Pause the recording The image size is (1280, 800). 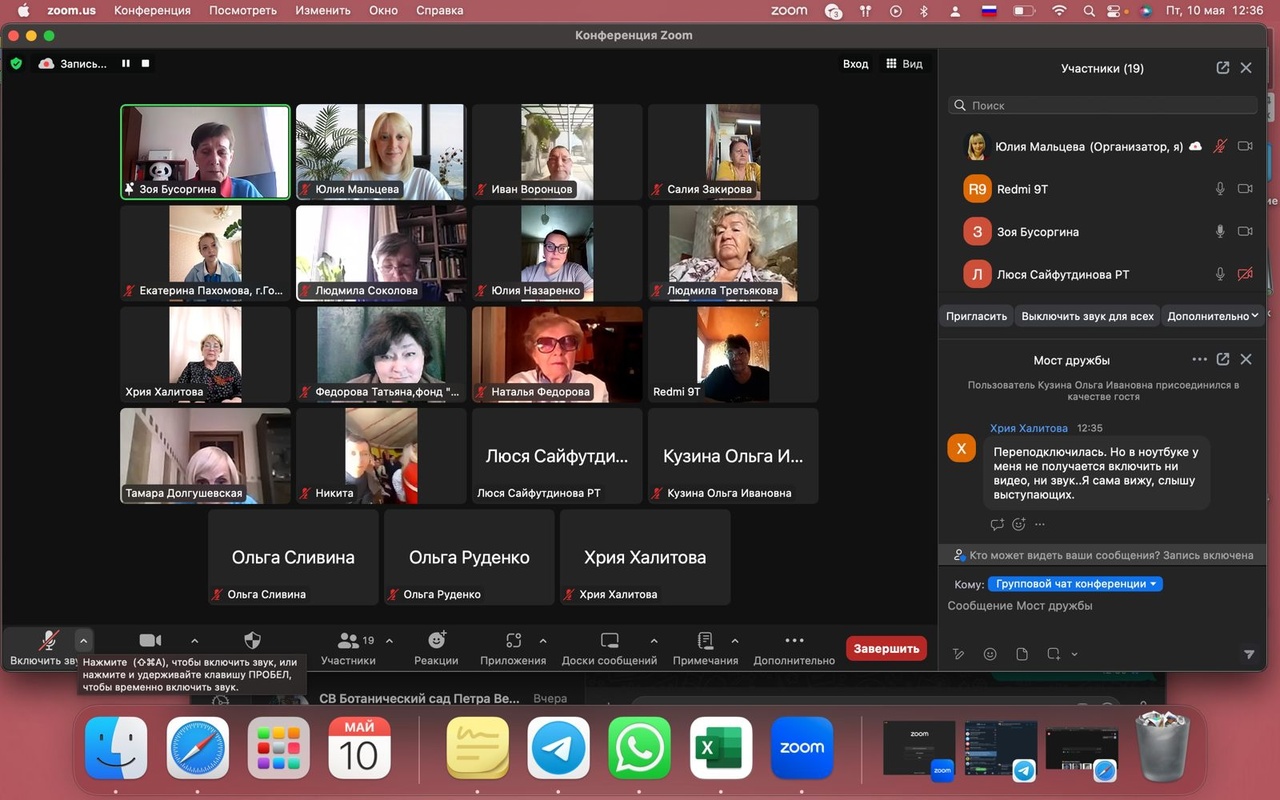126,63
